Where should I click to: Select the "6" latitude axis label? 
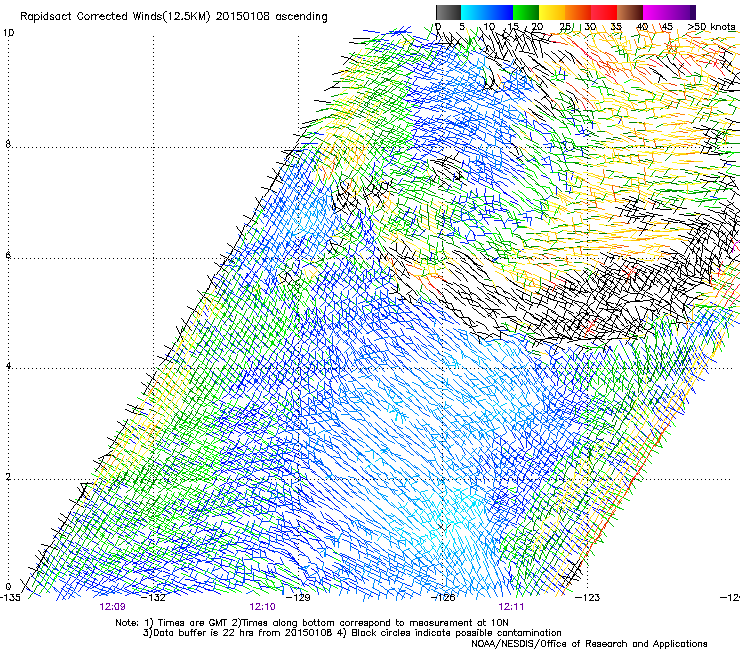coord(8,255)
